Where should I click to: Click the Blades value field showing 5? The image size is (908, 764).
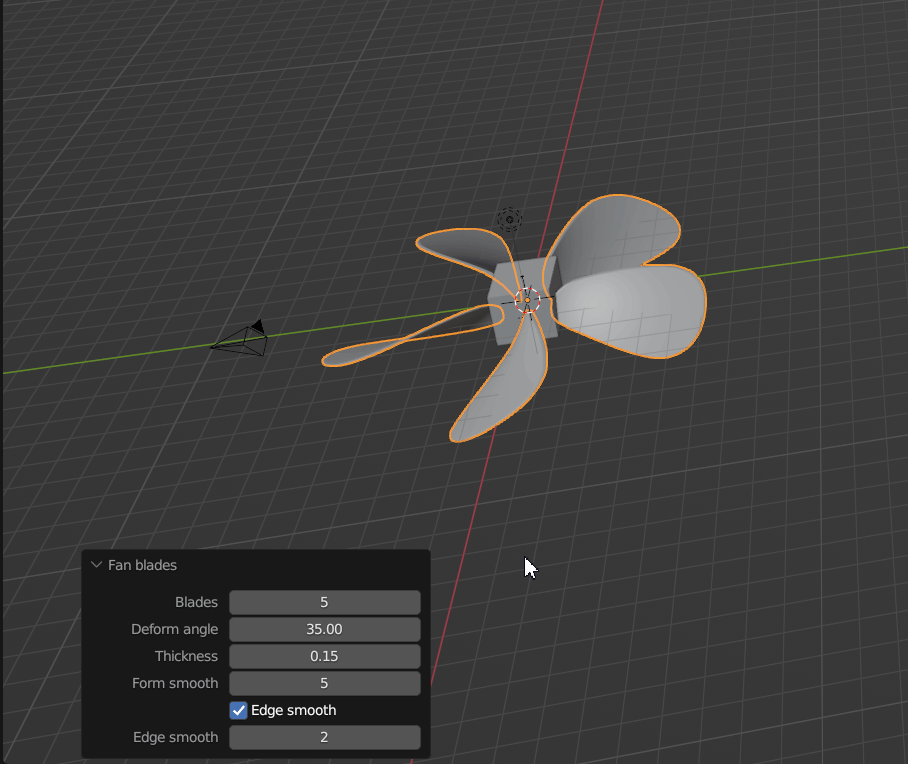tap(324, 602)
